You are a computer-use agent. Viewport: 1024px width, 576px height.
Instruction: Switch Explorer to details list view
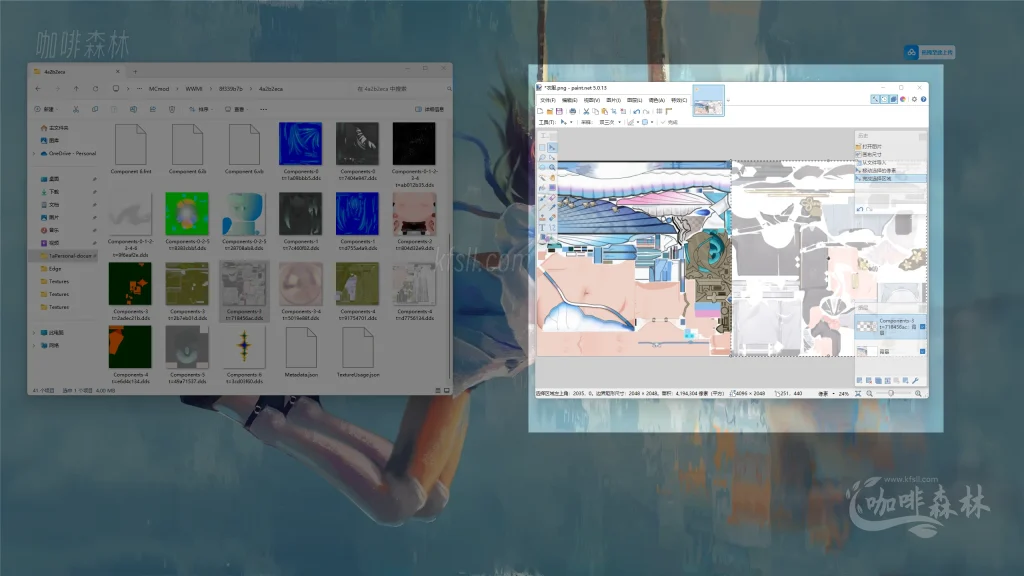(438, 391)
